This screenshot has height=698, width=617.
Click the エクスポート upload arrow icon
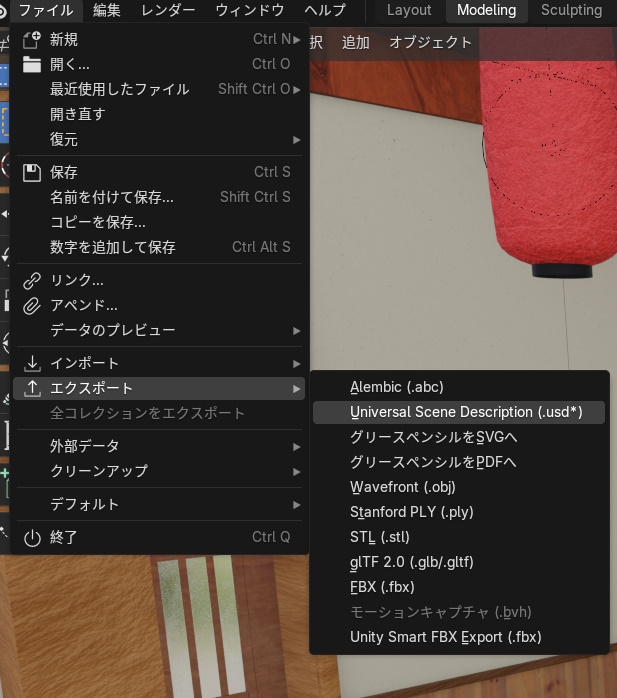click(x=32, y=389)
